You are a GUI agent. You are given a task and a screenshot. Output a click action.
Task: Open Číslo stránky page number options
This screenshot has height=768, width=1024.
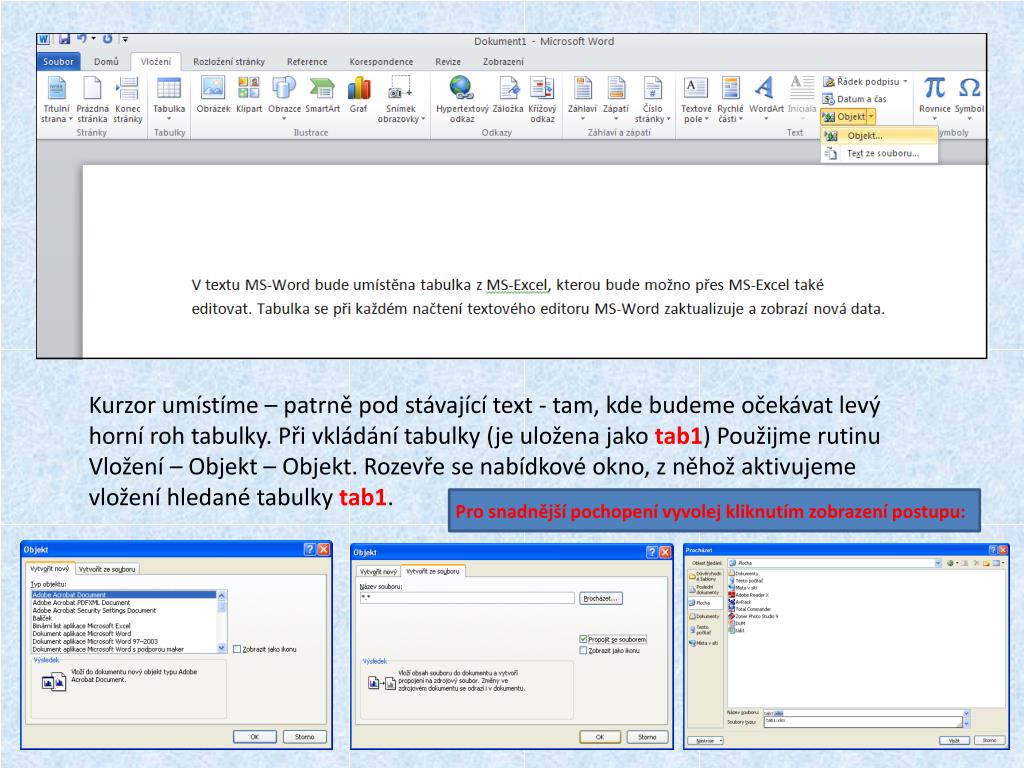pyautogui.click(x=652, y=99)
